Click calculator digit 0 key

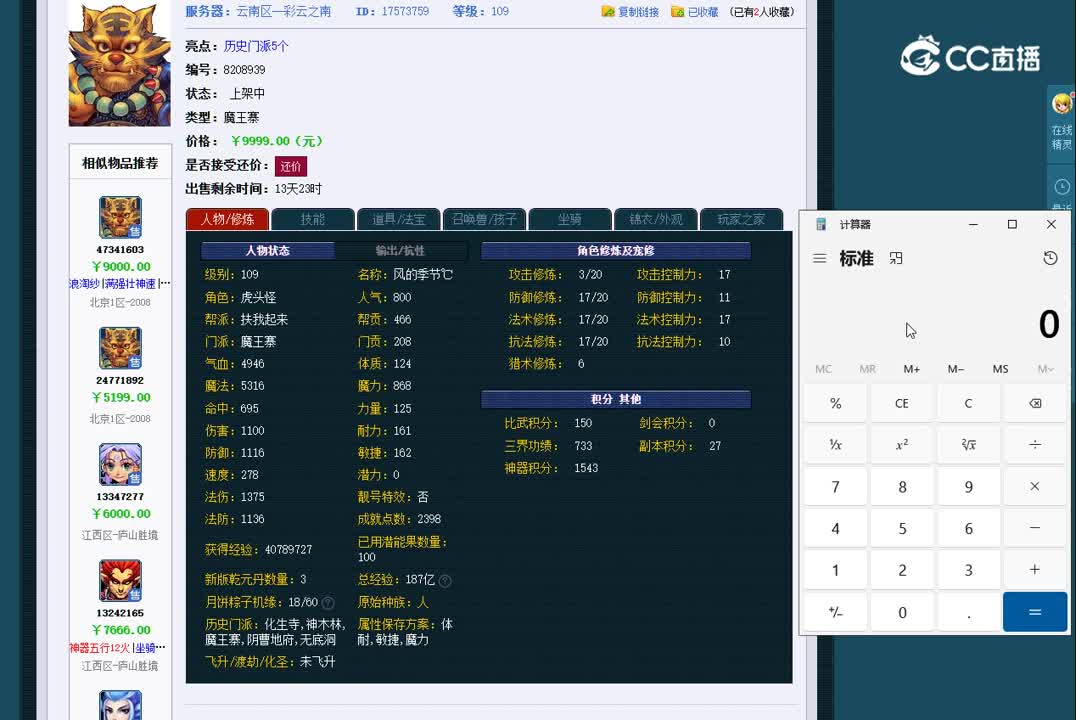[902, 612]
